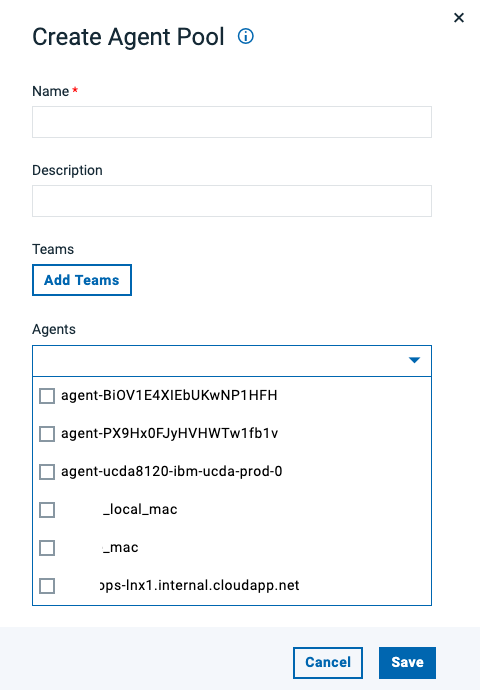Close the Create Agent Pool dialog
The image size is (480, 690).
(x=459, y=18)
